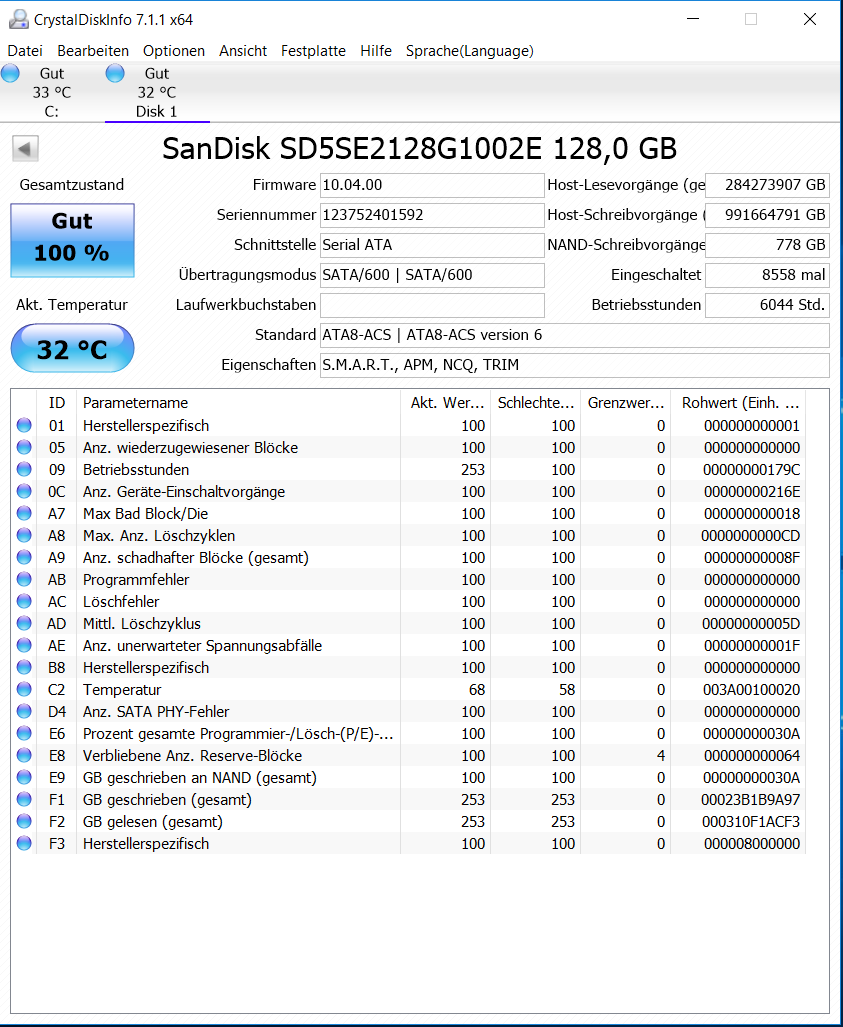Screen dimensions: 843x1027
Task: Click raw value 003A00100020
Action: [752, 690]
